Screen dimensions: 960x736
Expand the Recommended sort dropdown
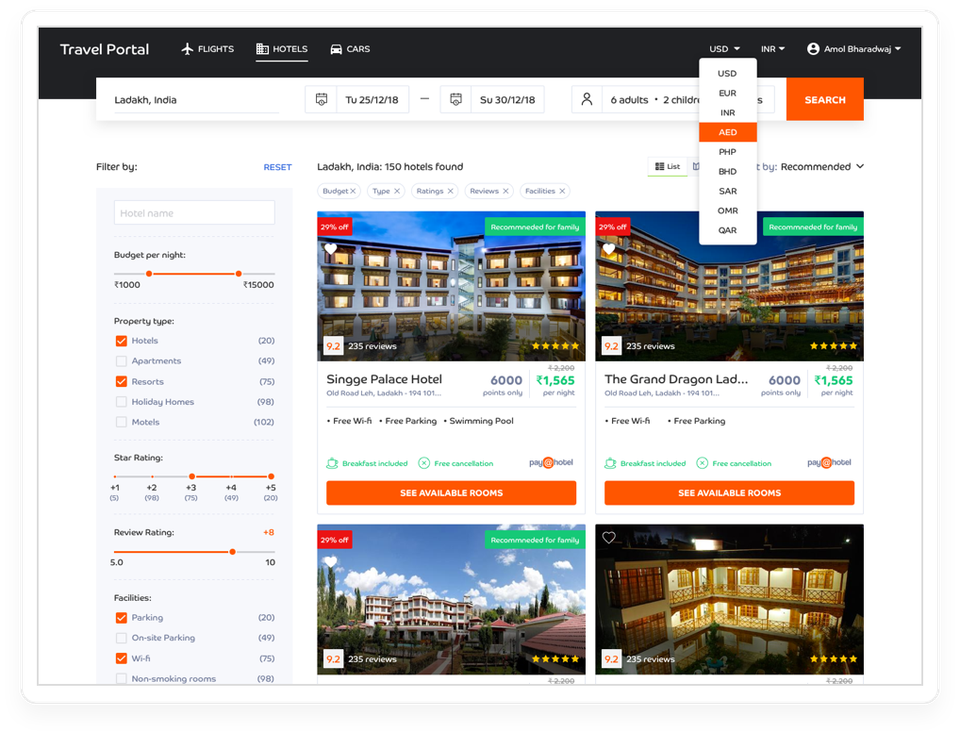(821, 167)
